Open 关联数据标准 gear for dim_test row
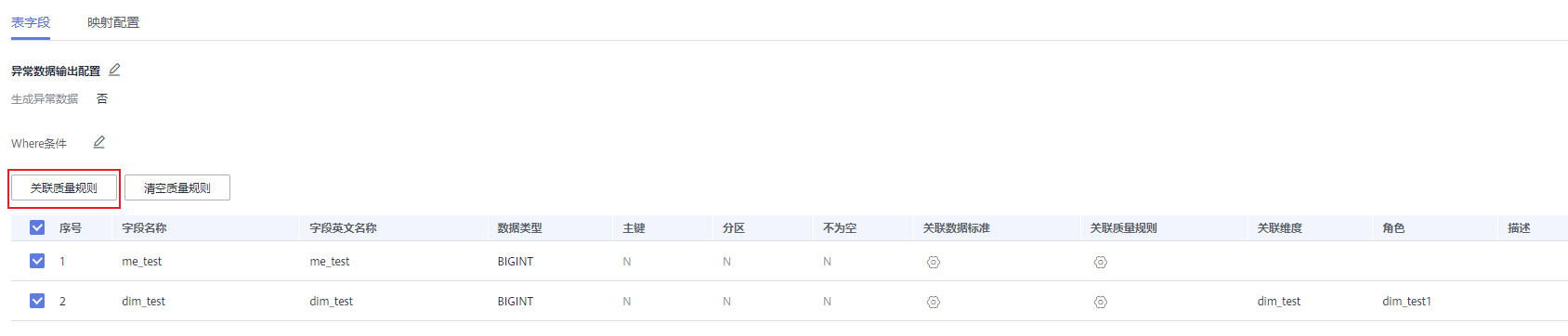Viewport: 1568px width, 336px height. tap(934, 302)
